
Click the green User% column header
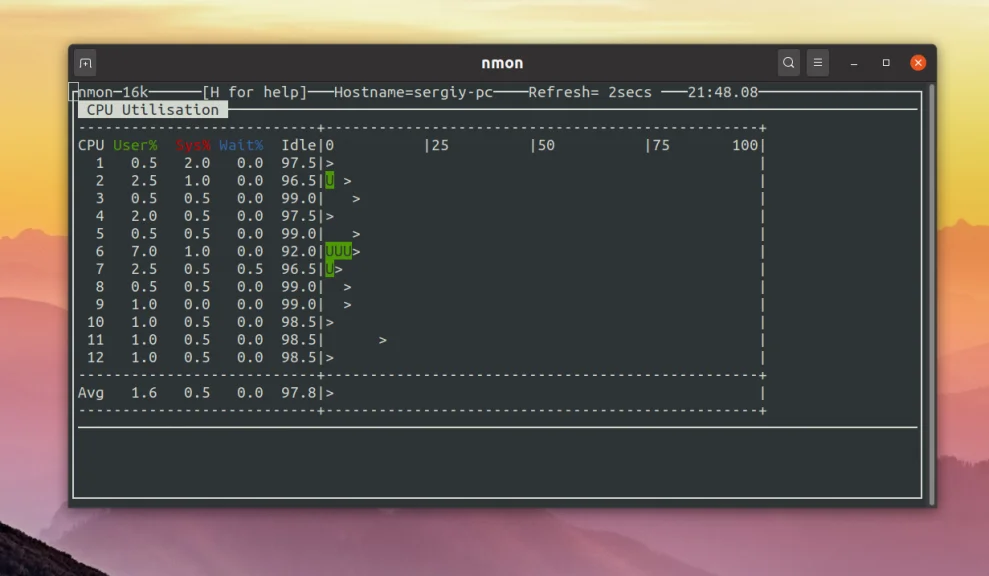point(135,146)
